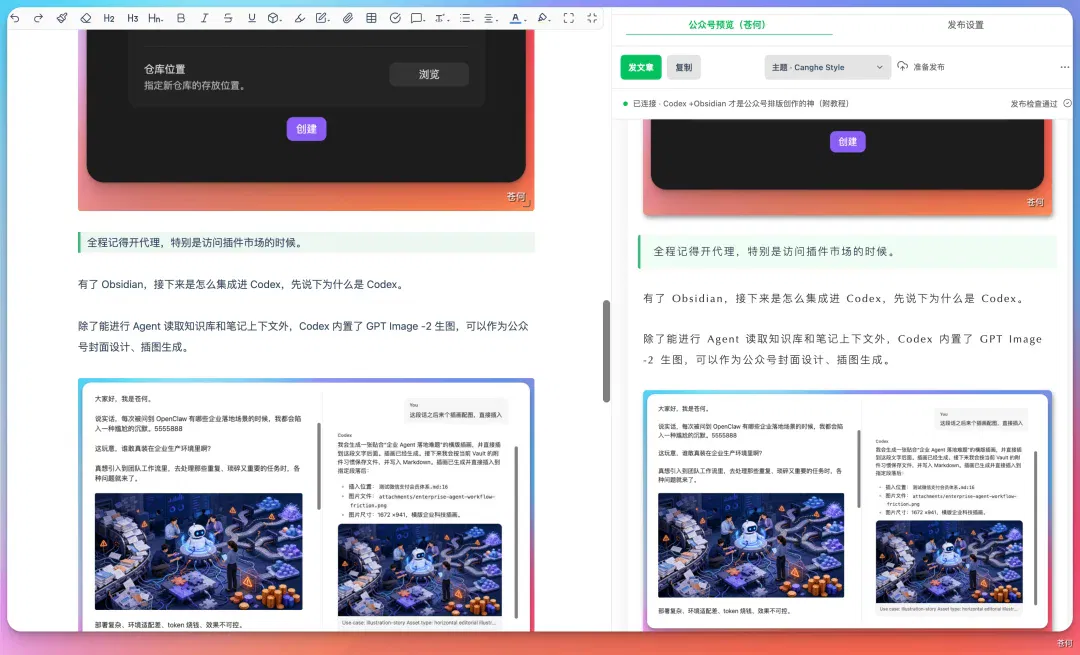Viewport: 1080px width, 655px height.
Task: Click editor paragraph starting 除了能进行 Agent
Action: point(303,336)
